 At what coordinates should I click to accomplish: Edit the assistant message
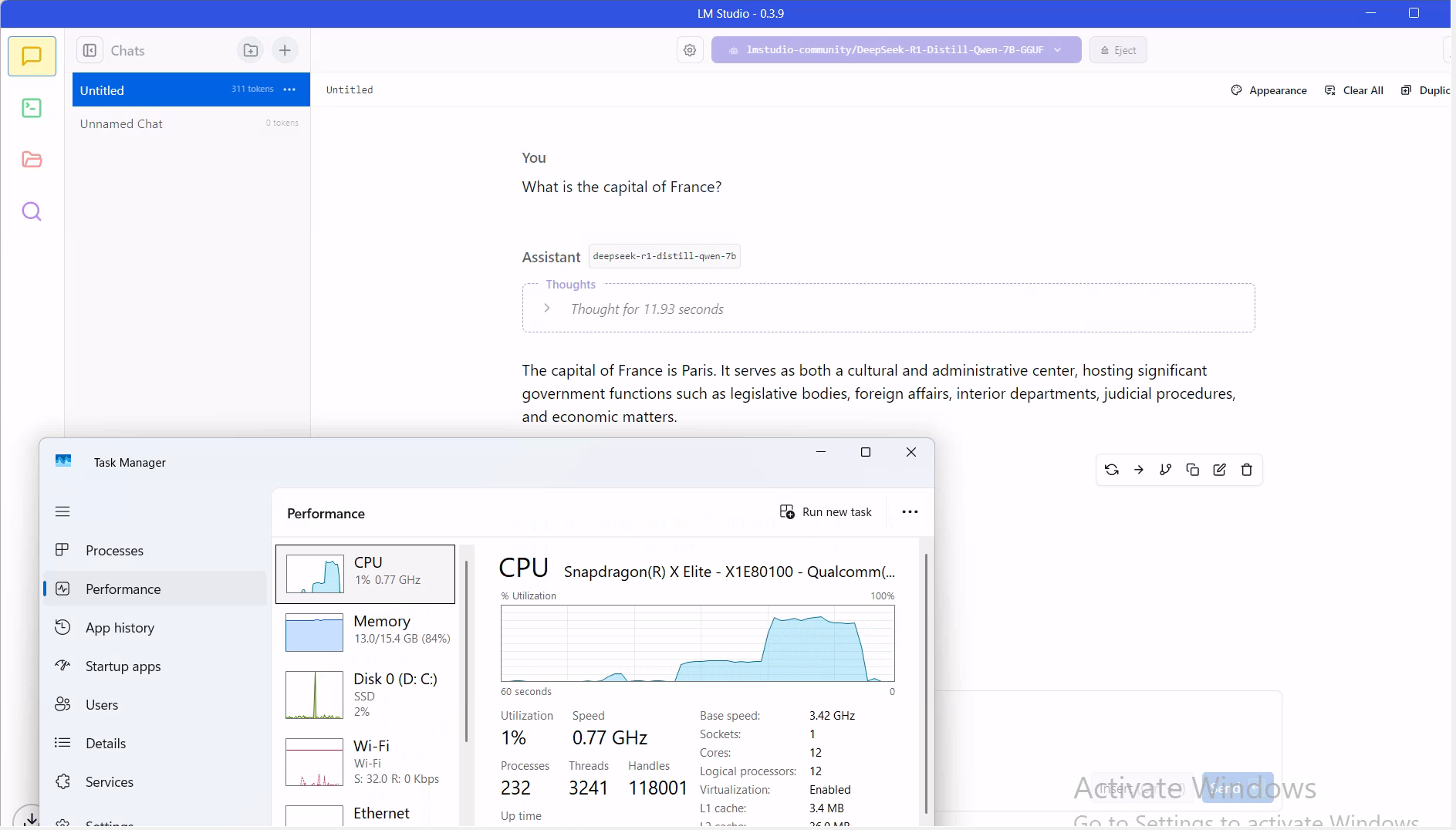click(x=1220, y=470)
